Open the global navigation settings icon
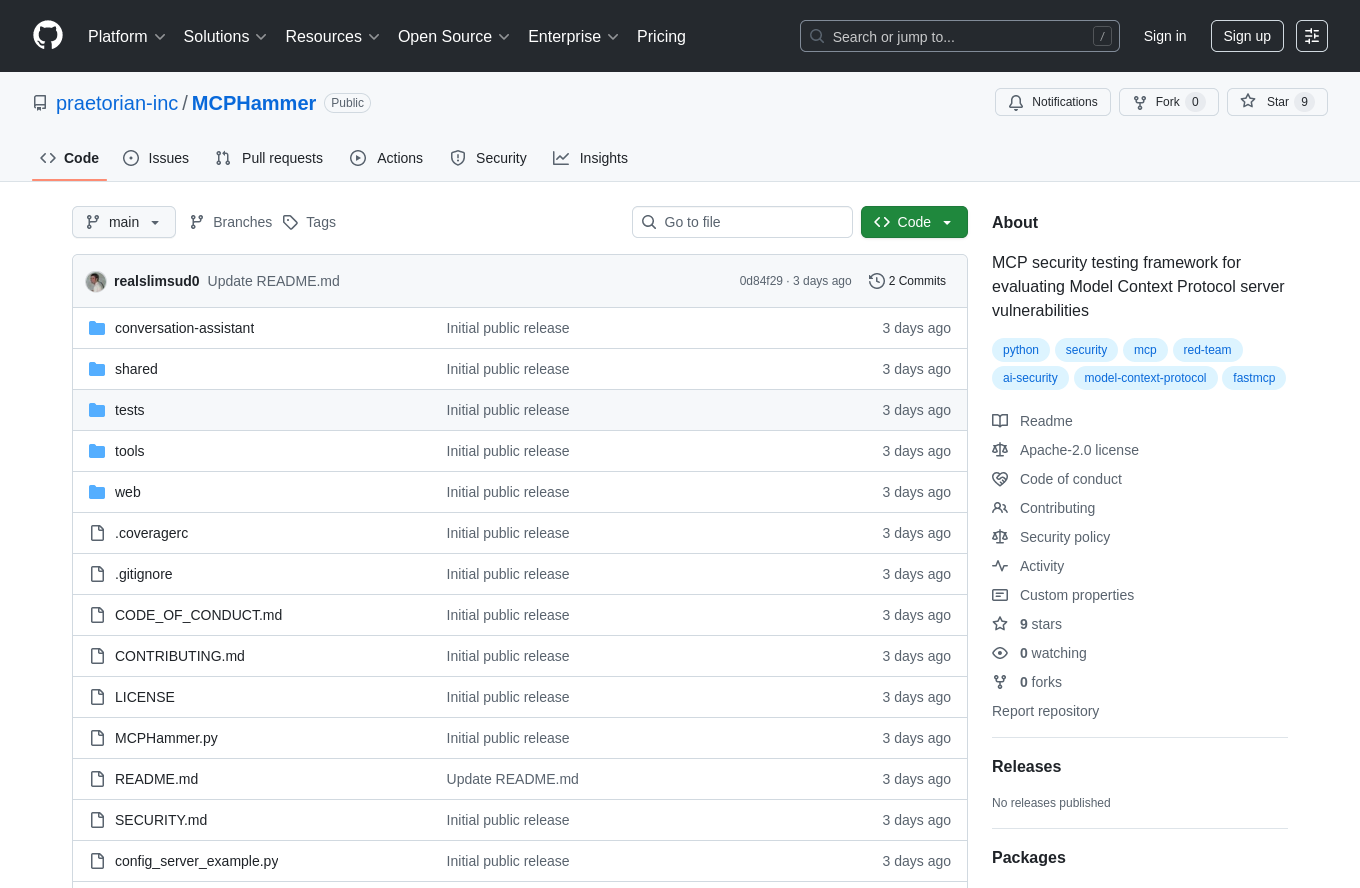Viewport: 1360px width, 888px height. [1311, 36]
